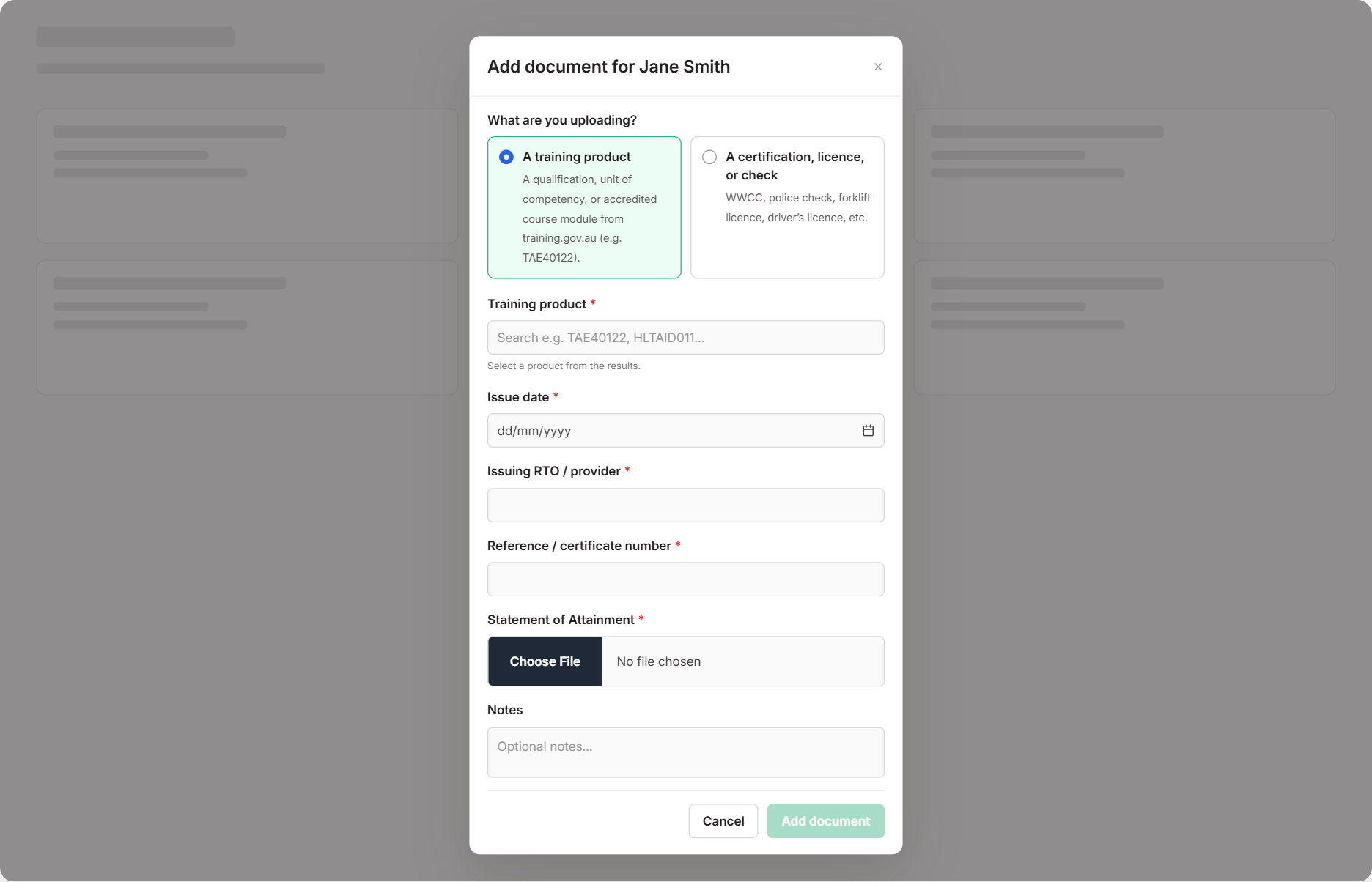Click the WWCC, police check description text
The height and width of the screenshot is (882, 1372).
[x=798, y=207]
